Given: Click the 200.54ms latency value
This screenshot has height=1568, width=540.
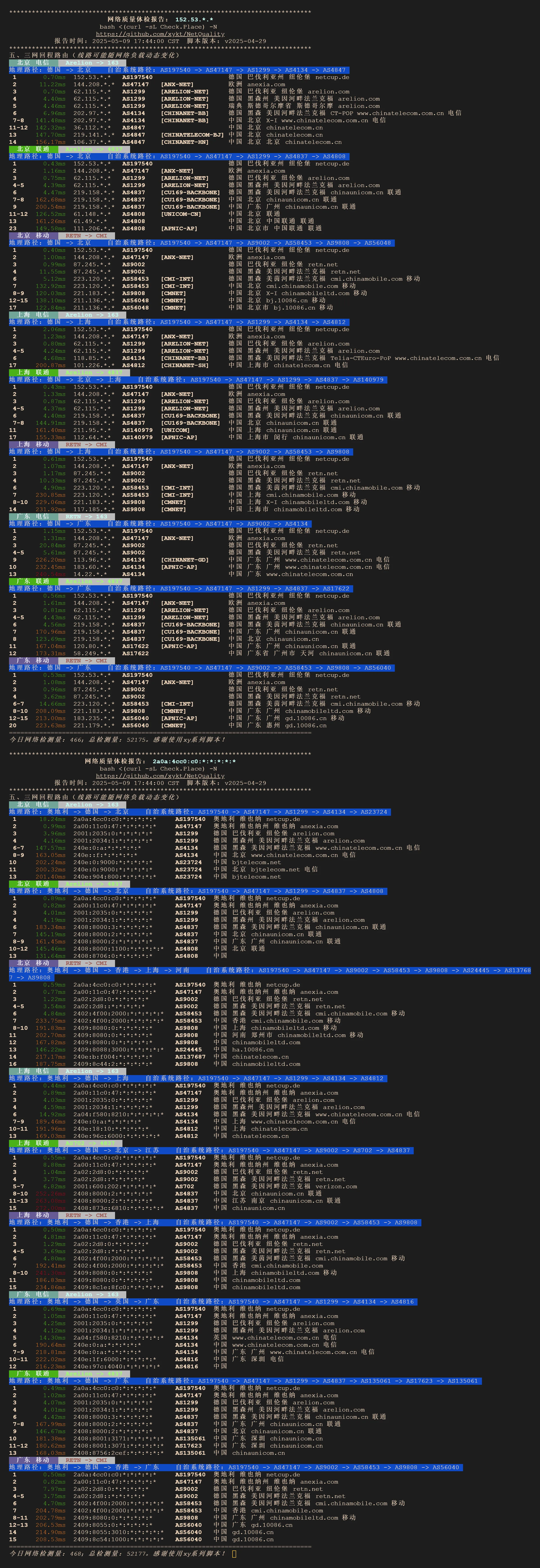Looking at the screenshot, I should pyautogui.click(x=50, y=207).
